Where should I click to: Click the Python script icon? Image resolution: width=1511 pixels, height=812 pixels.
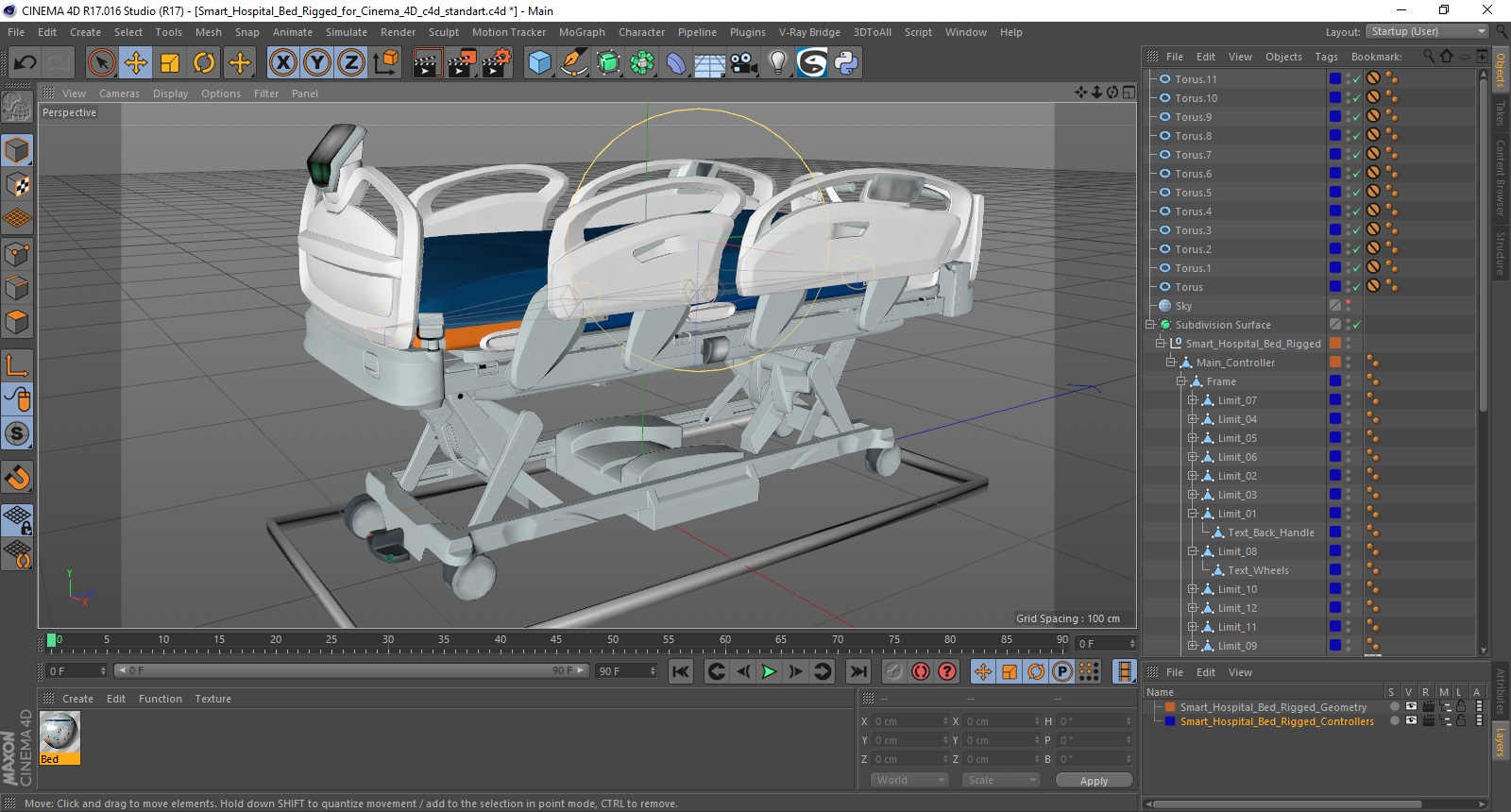[846, 63]
